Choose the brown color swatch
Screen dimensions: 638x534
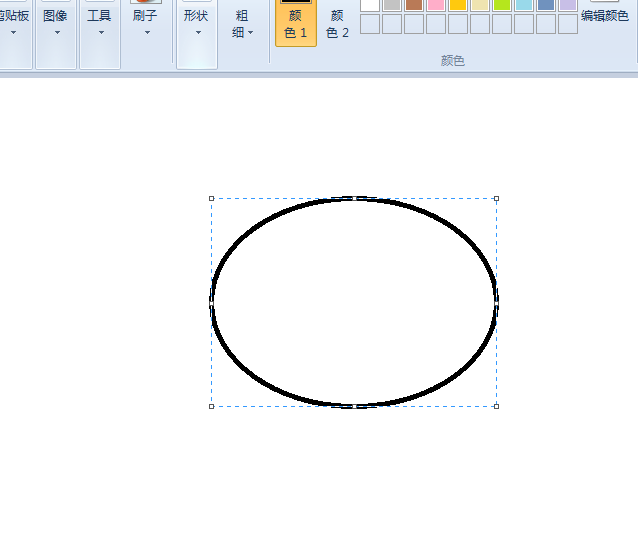tap(414, 4)
